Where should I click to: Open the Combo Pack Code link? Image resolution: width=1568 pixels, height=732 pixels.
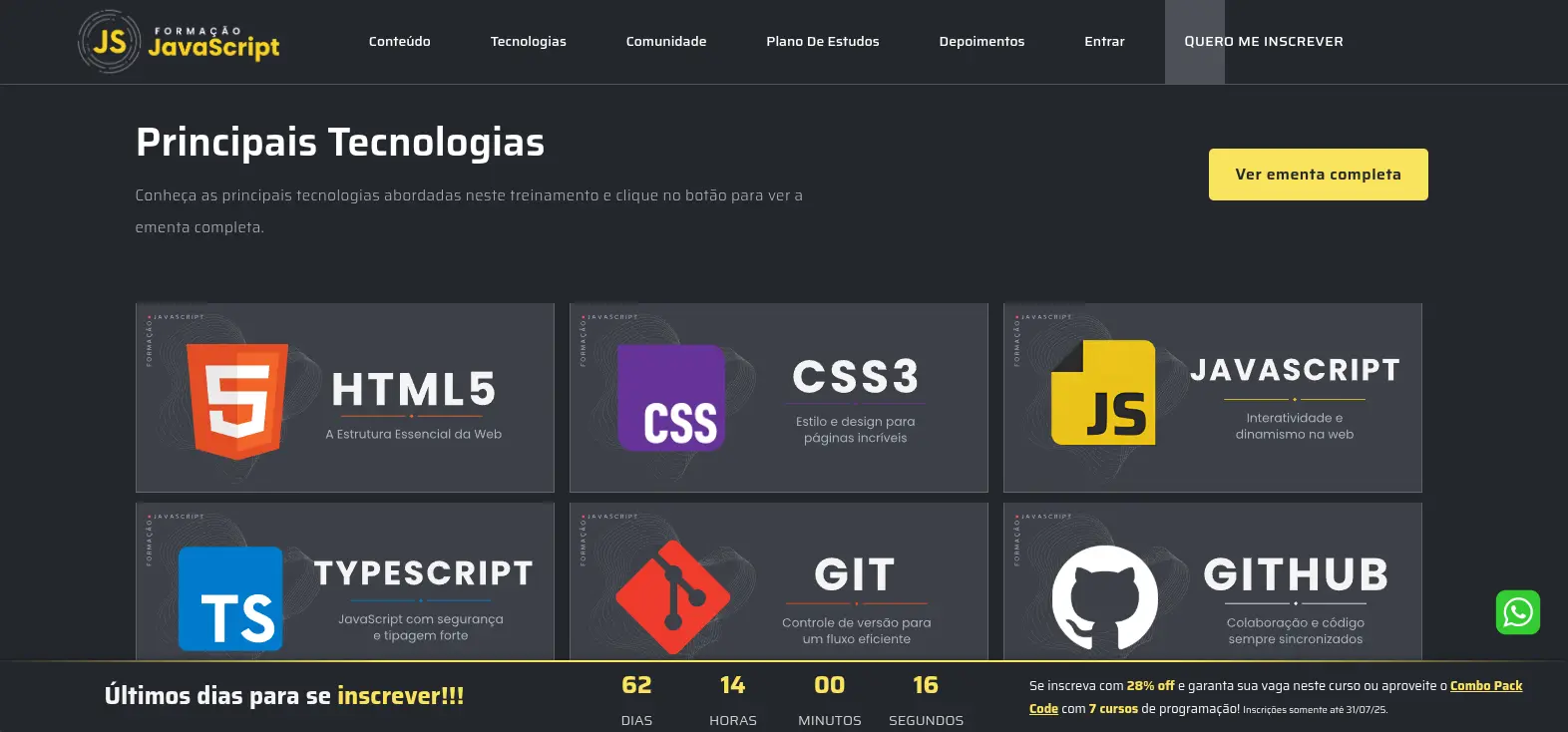(1276, 697)
